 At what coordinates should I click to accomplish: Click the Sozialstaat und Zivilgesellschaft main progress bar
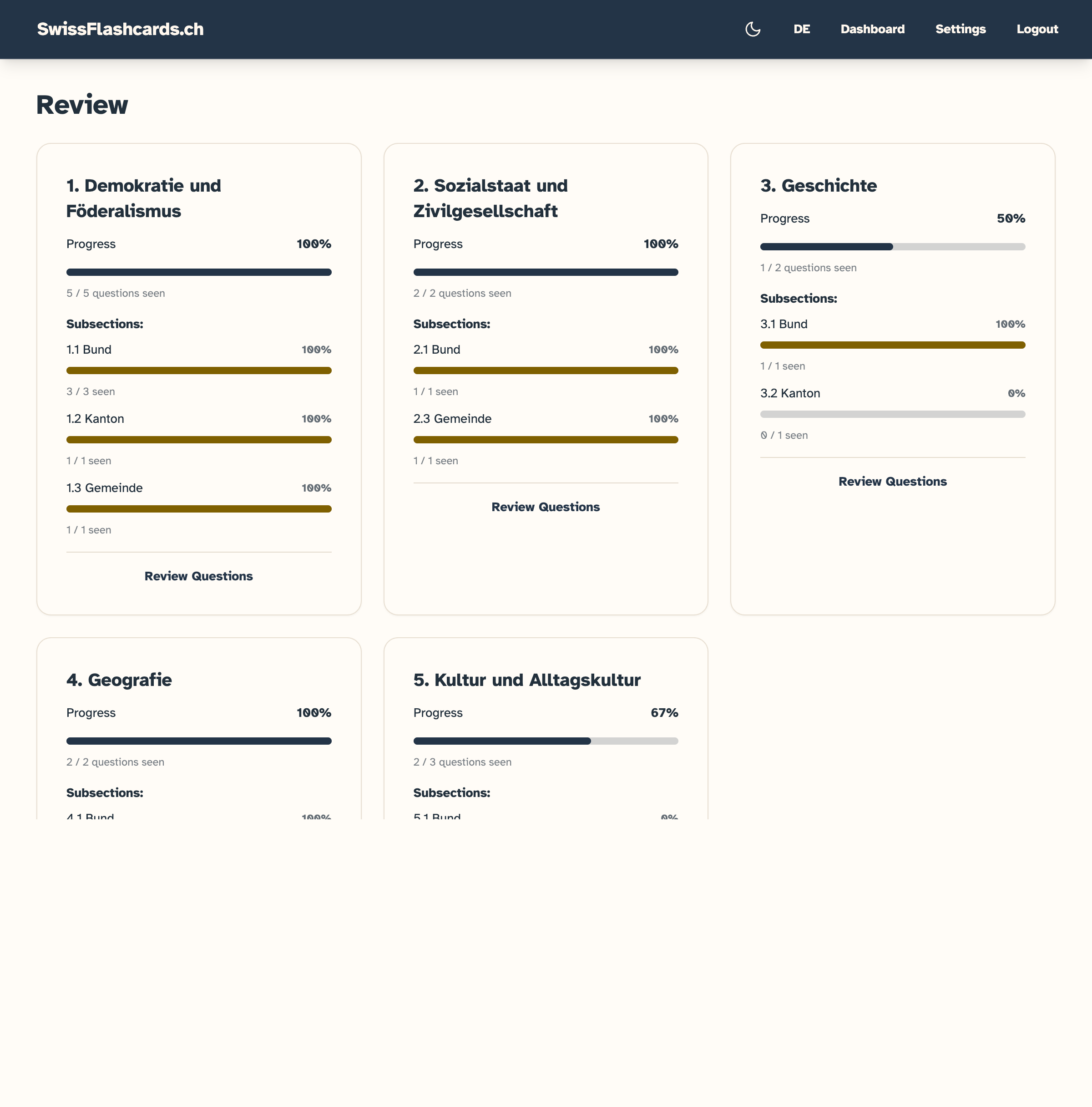pyautogui.click(x=546, y=272)
